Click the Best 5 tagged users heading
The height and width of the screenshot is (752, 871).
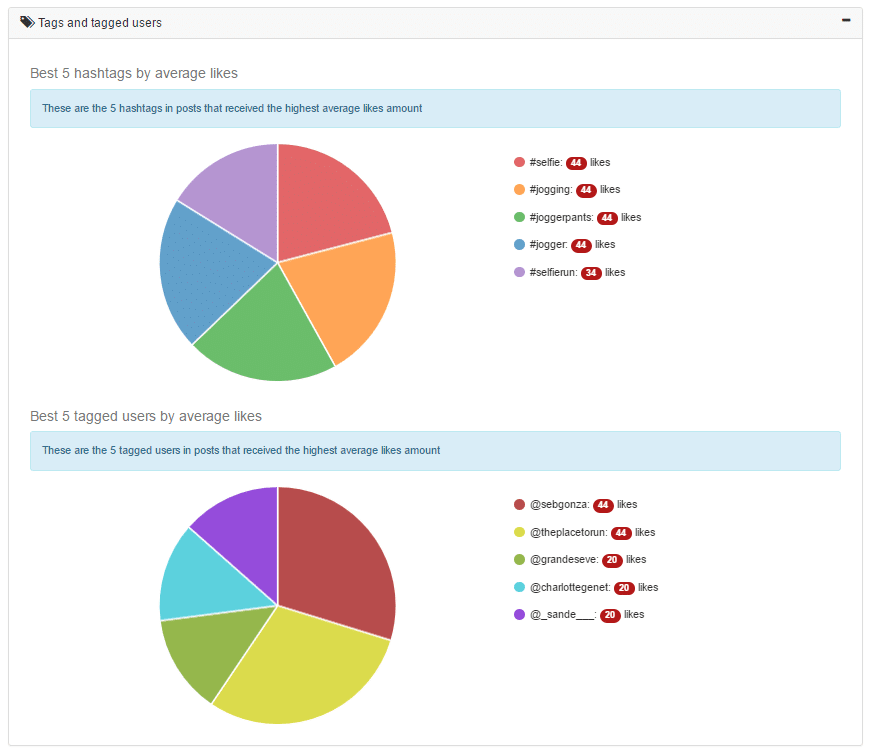[x=146, y=416]
